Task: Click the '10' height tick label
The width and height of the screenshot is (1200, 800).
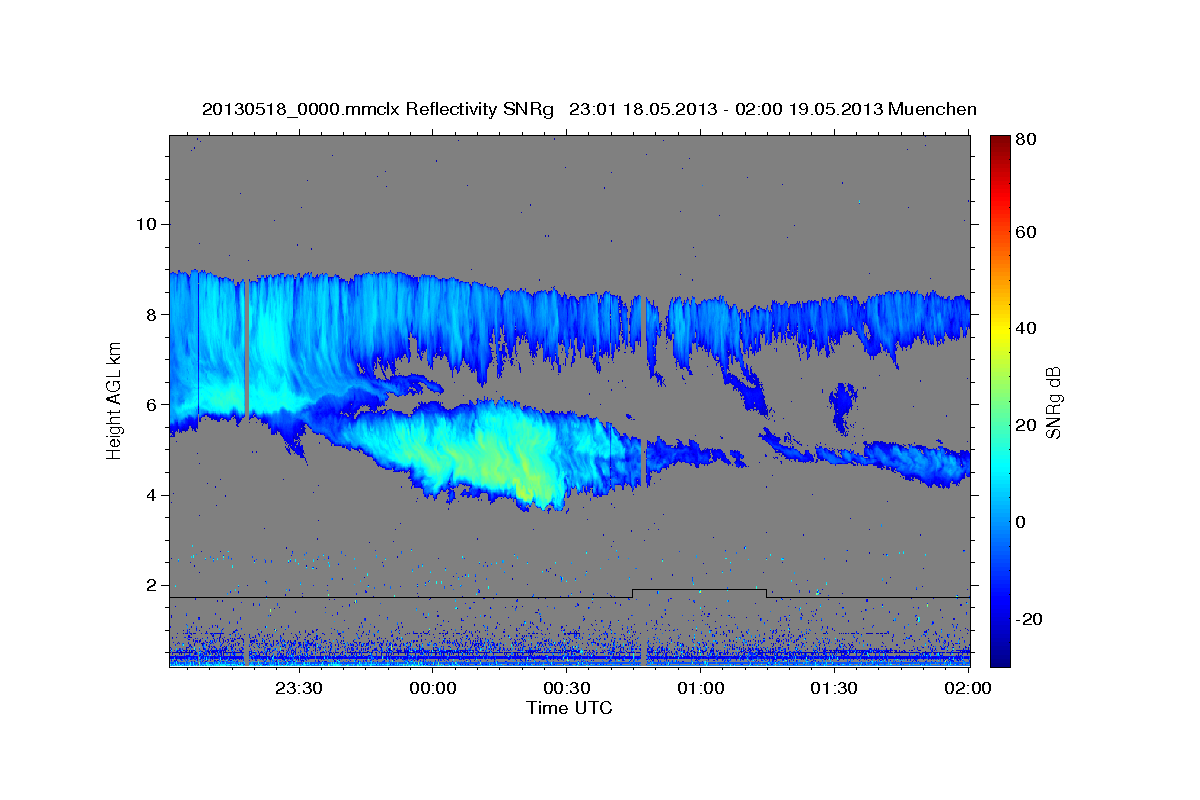Action: [145, 224]
